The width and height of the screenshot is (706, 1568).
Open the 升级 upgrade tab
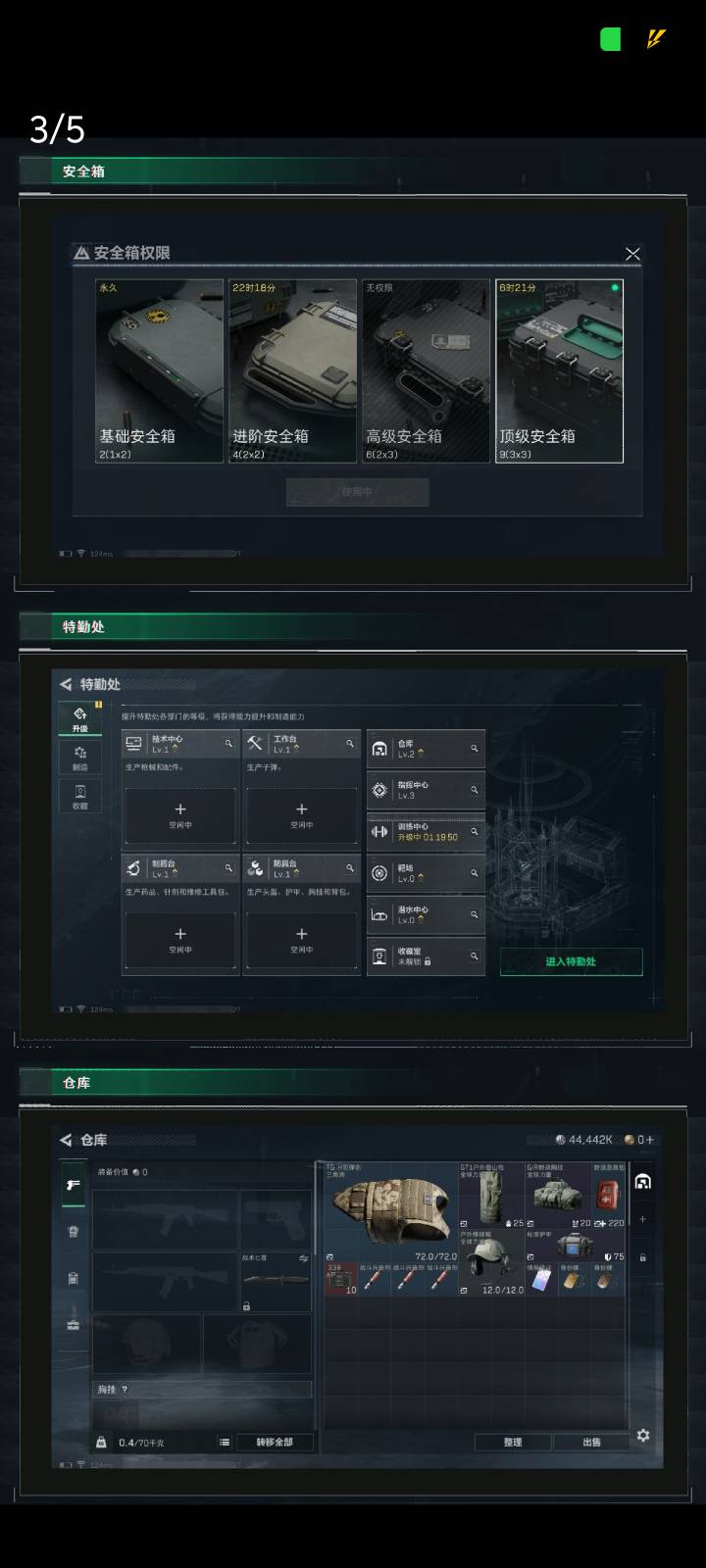pyautogui.click(x=79, y=718)
